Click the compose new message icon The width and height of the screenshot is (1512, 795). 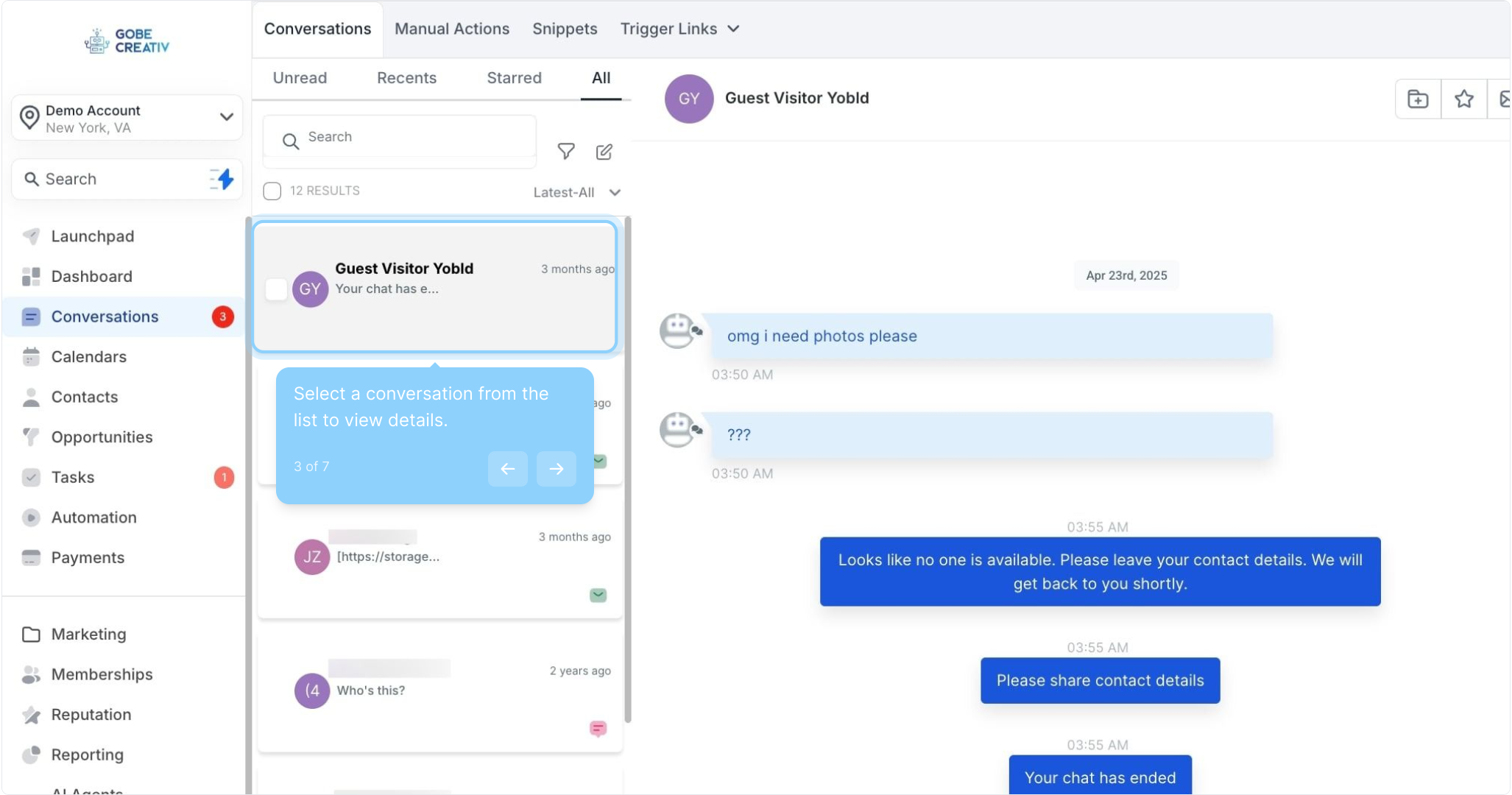[604, 152]
